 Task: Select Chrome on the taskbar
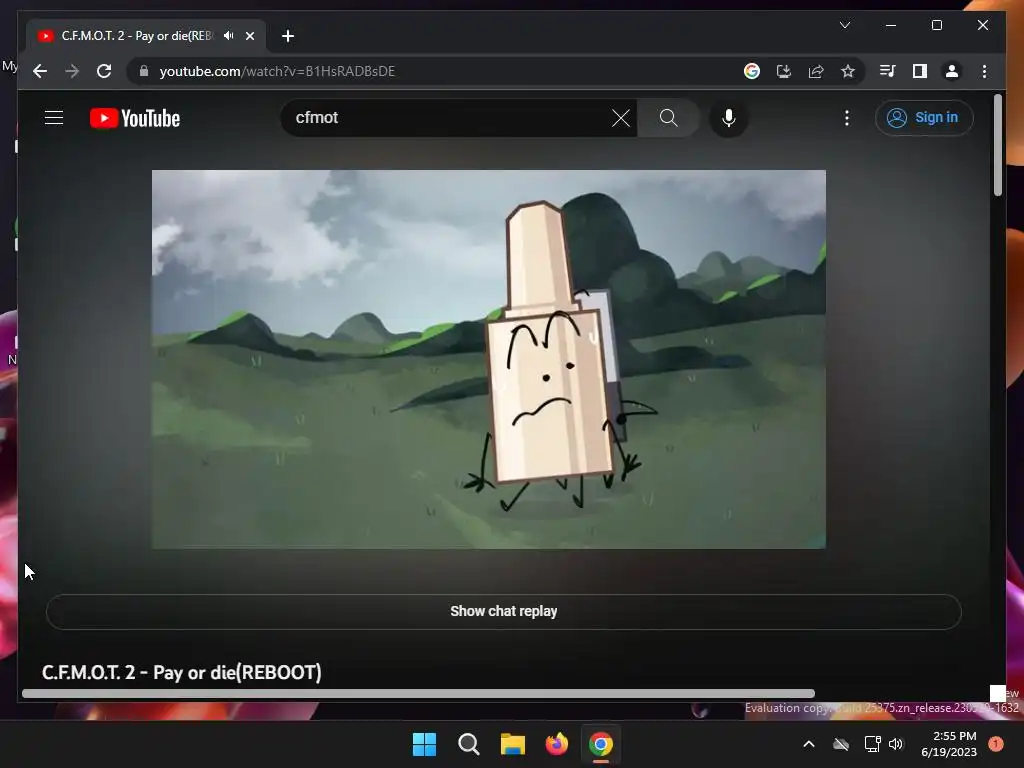tap(601, 744)
